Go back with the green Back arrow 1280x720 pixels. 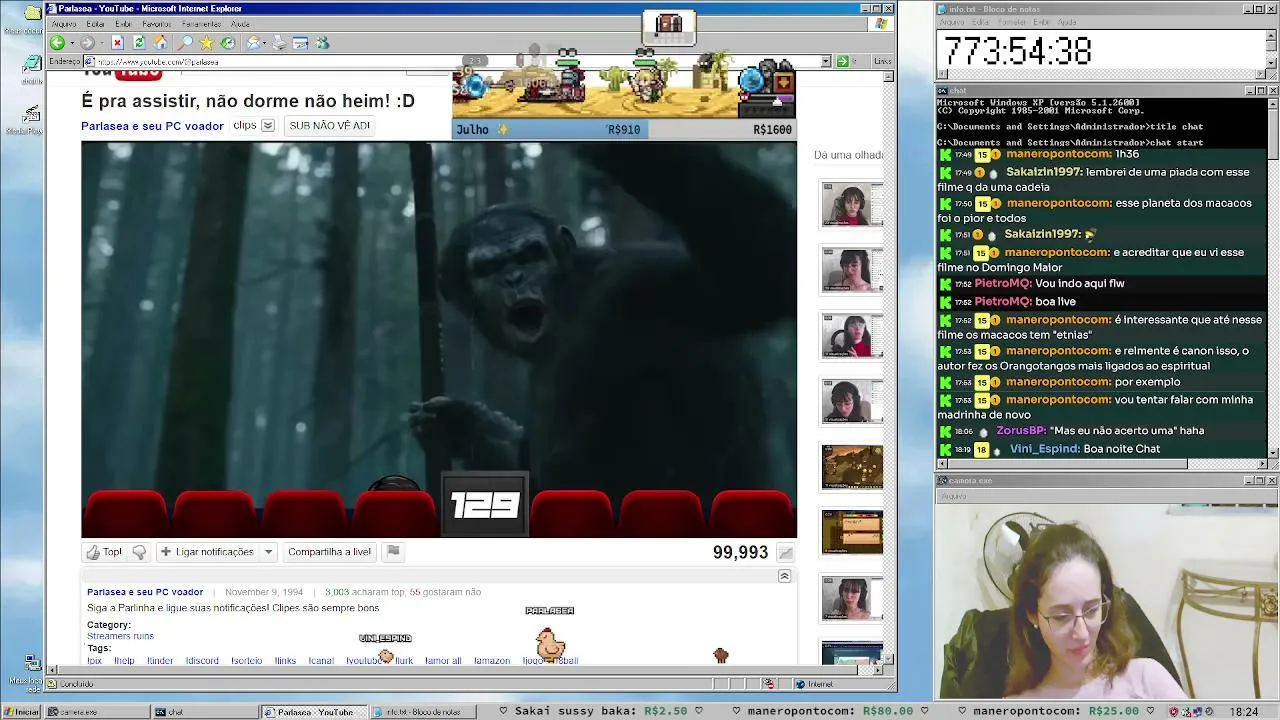coord(57,43)
